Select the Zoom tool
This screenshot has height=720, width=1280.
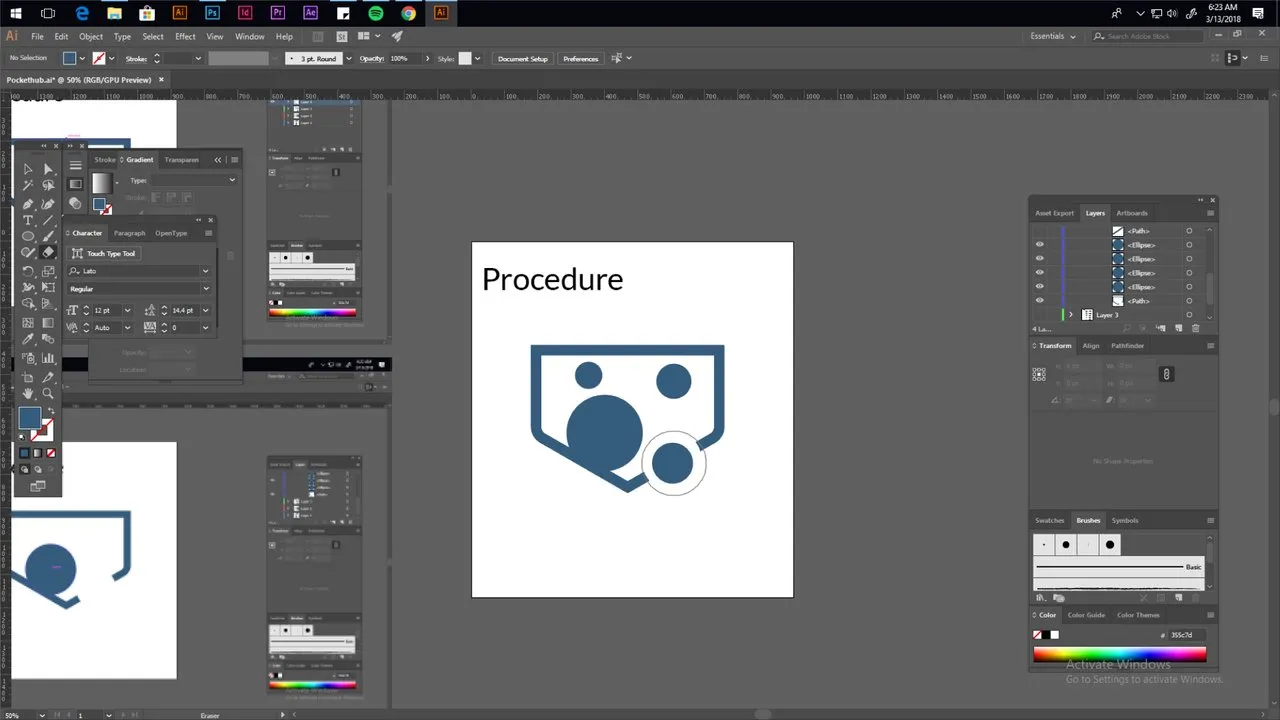coord(48,394)
